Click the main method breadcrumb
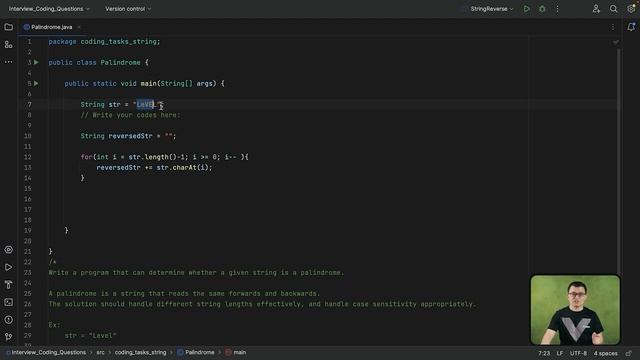 click(x=236, y=352)
